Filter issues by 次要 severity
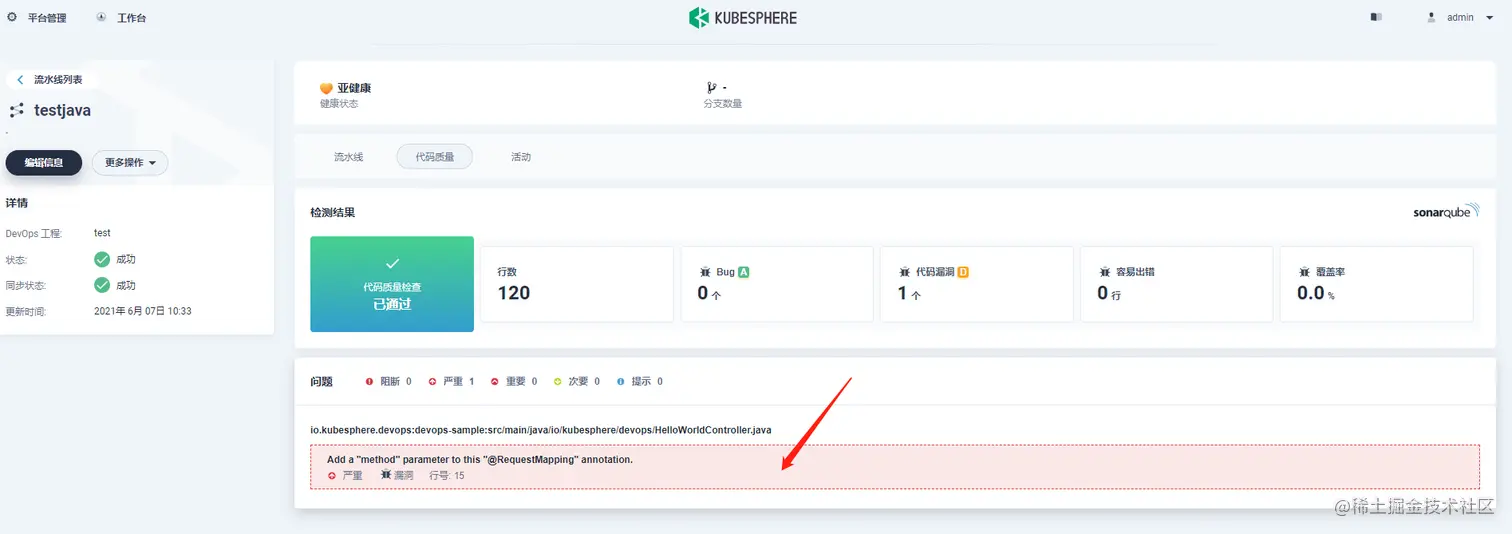This screenshot has width=1512, height=534. 577,382
